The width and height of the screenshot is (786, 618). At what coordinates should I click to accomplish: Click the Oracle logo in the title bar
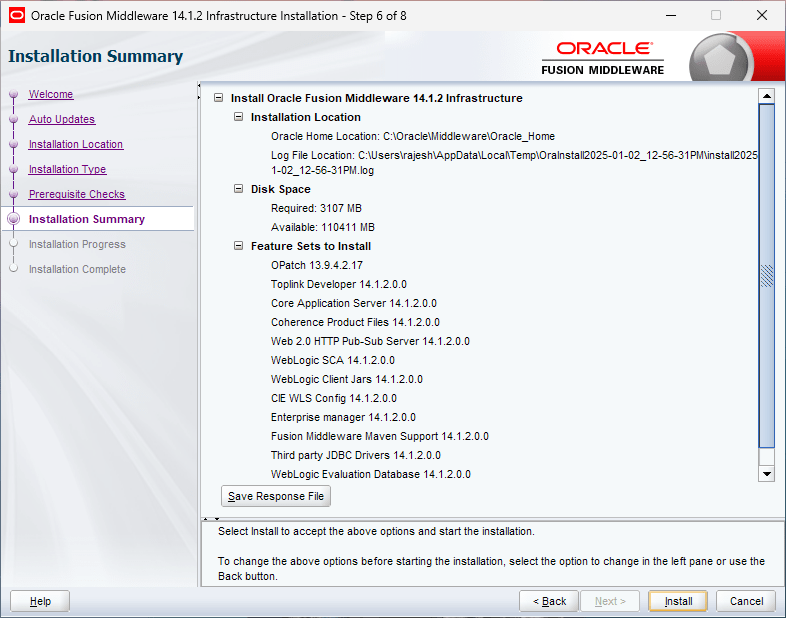pyautogui.click(x=17, y=16)
